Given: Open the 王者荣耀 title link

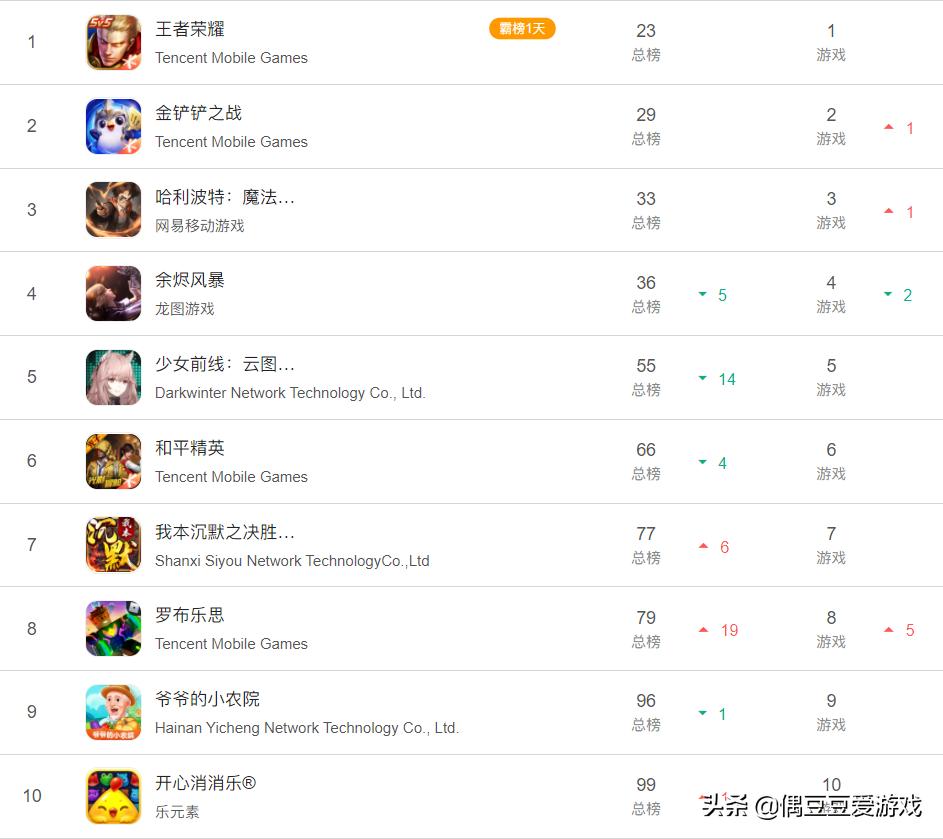Looking at the screenshot, I should tap(190, 29).
